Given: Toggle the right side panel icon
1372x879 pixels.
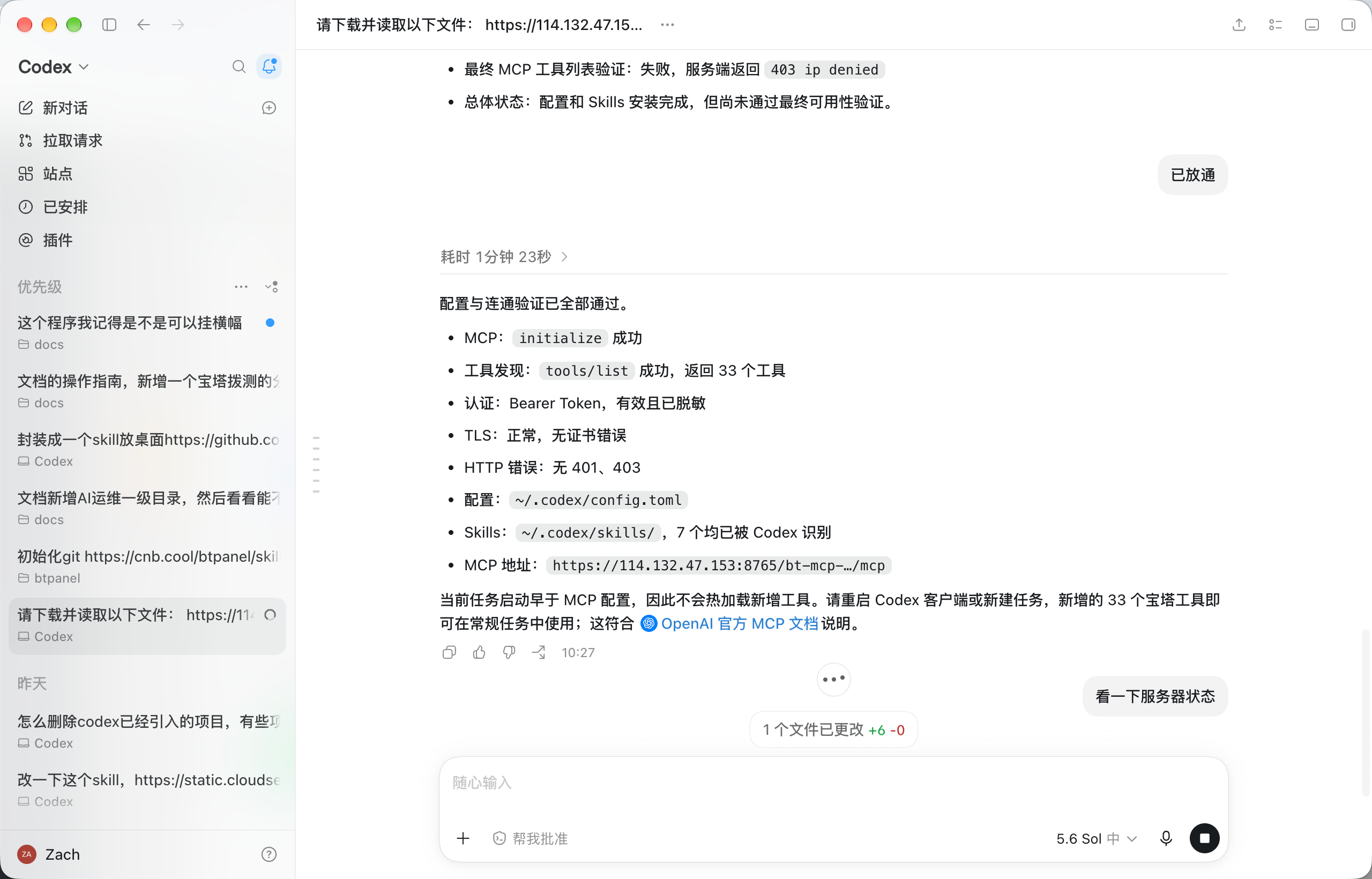Looking at the screenshot, I should point(1348,25).
